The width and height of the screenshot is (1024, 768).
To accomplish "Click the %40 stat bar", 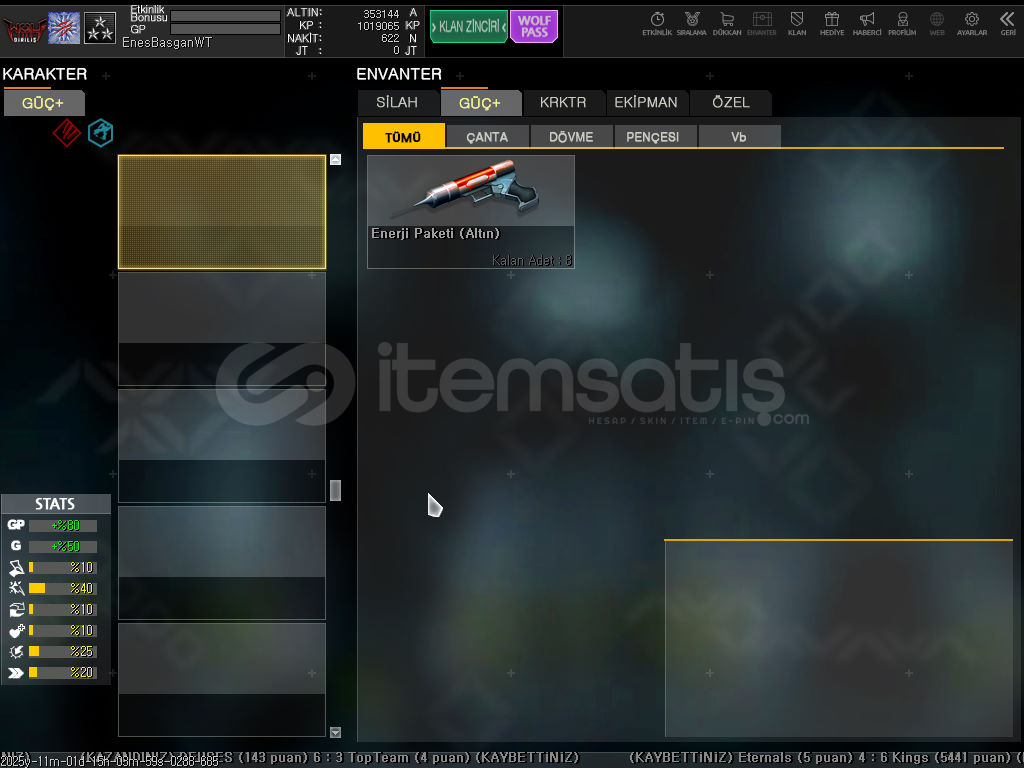I will coord(63,588).
